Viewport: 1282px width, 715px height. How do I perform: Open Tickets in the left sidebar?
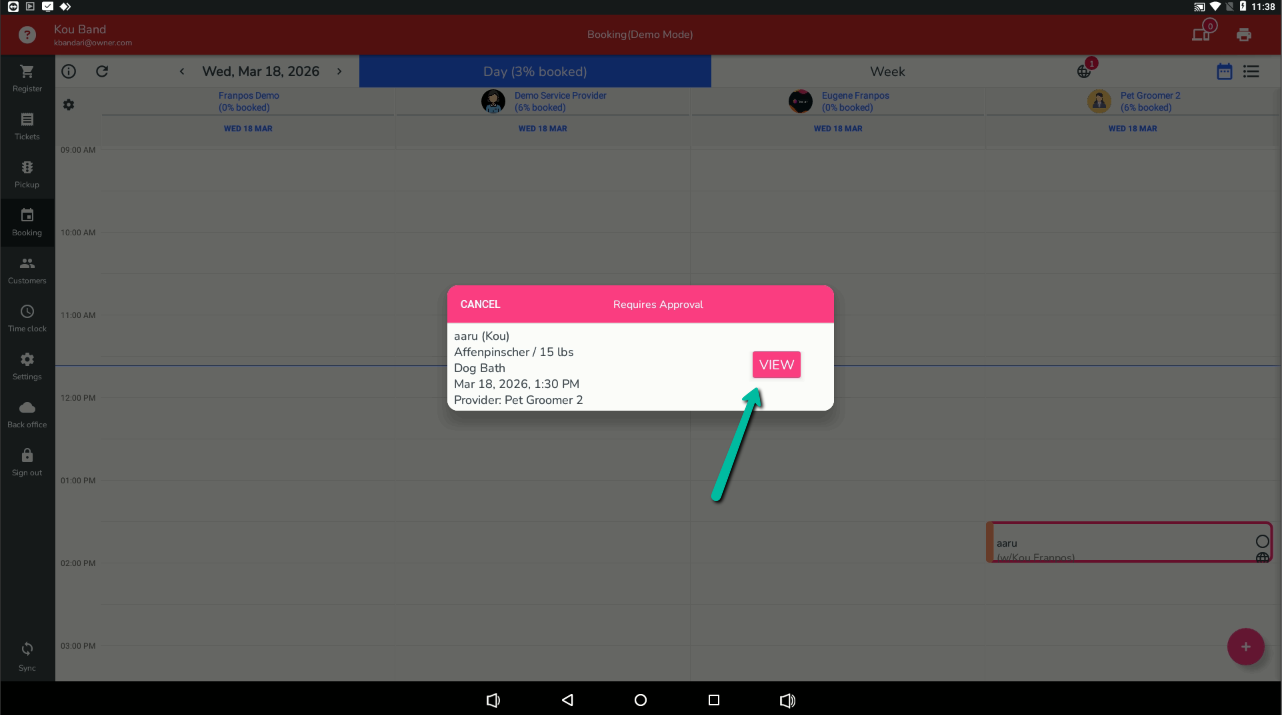[x=27, y=121]
